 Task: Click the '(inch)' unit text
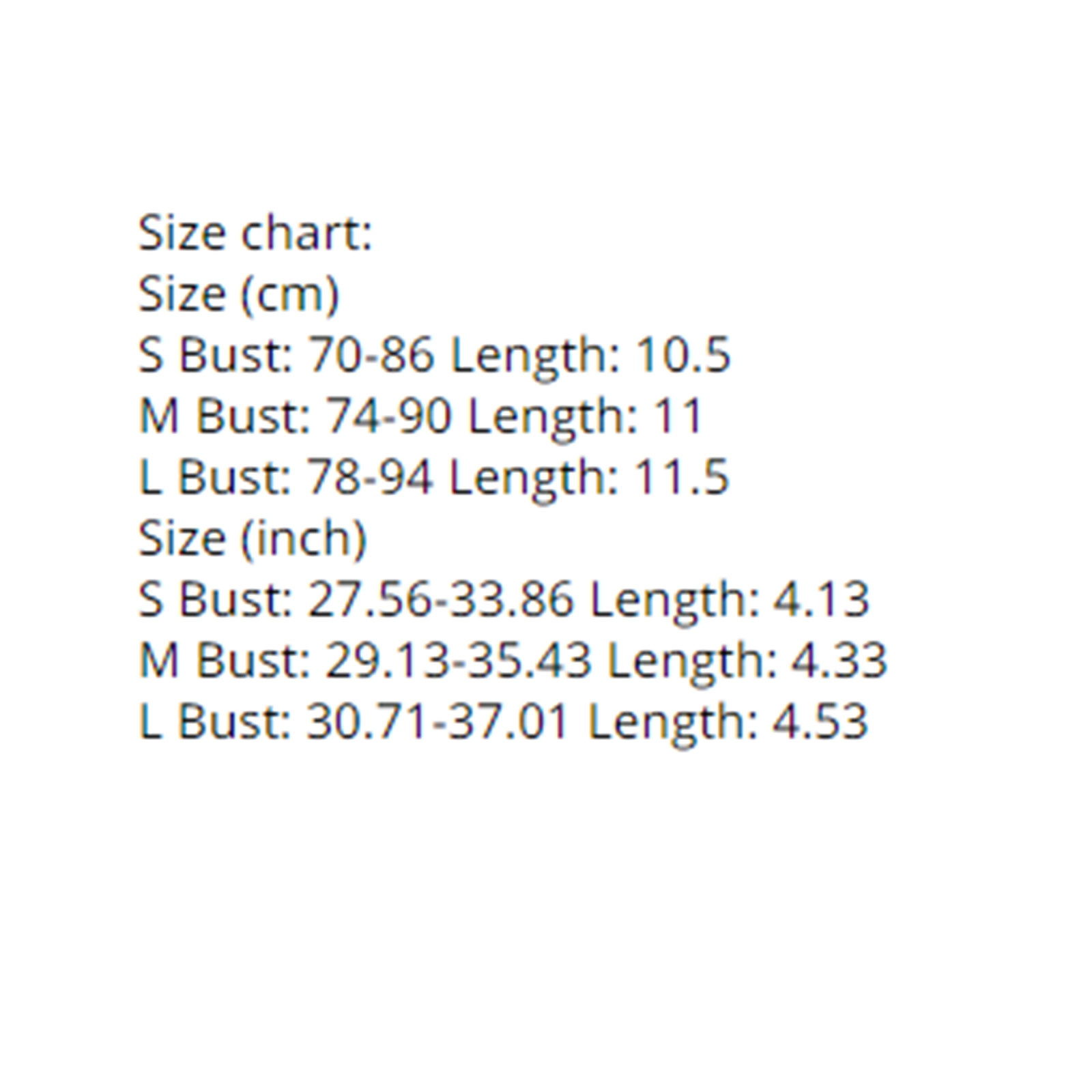pyautogui.click(x=304, y=538)
